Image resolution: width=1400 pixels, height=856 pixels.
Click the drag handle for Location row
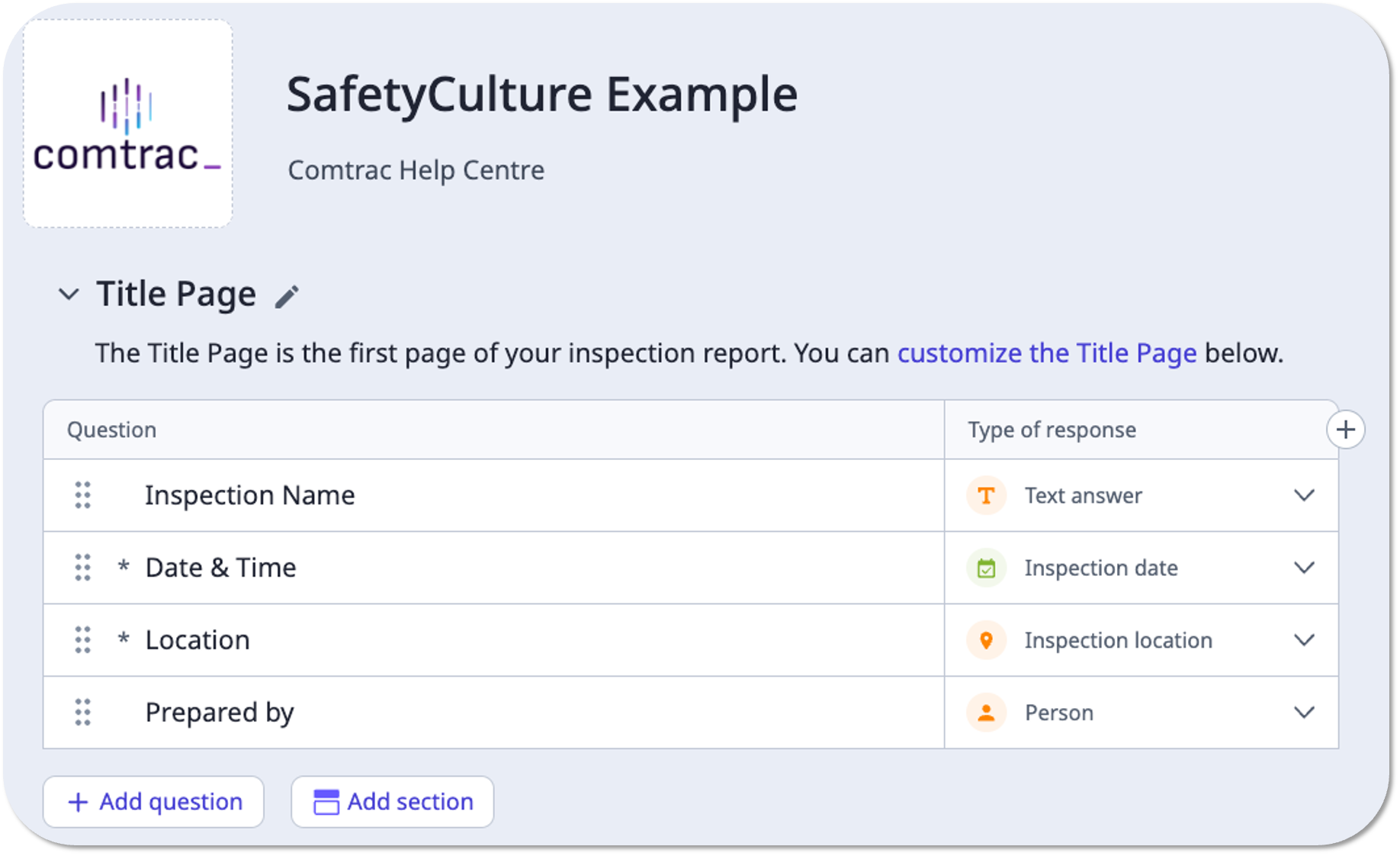83,640
